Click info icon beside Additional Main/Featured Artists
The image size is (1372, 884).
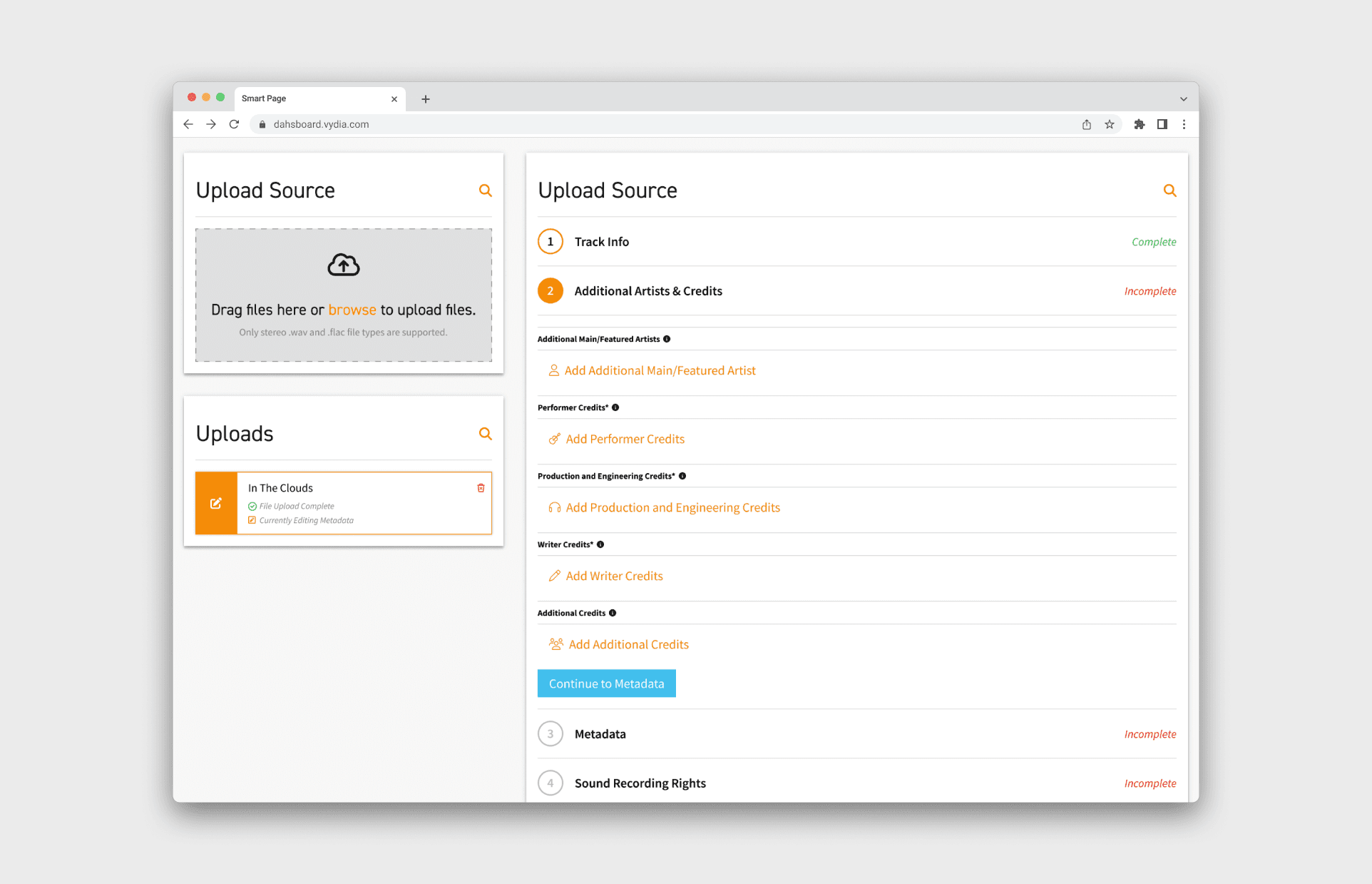pyautogui.click(x=667, y=339)
